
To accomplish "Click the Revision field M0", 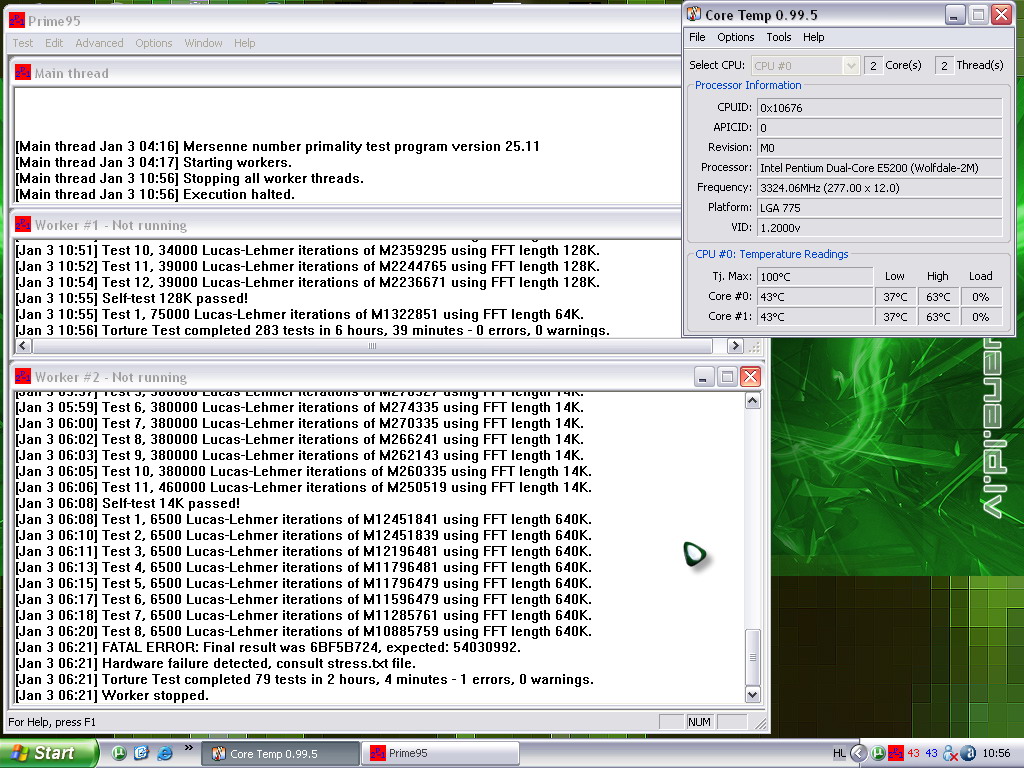I will [879, 148].
